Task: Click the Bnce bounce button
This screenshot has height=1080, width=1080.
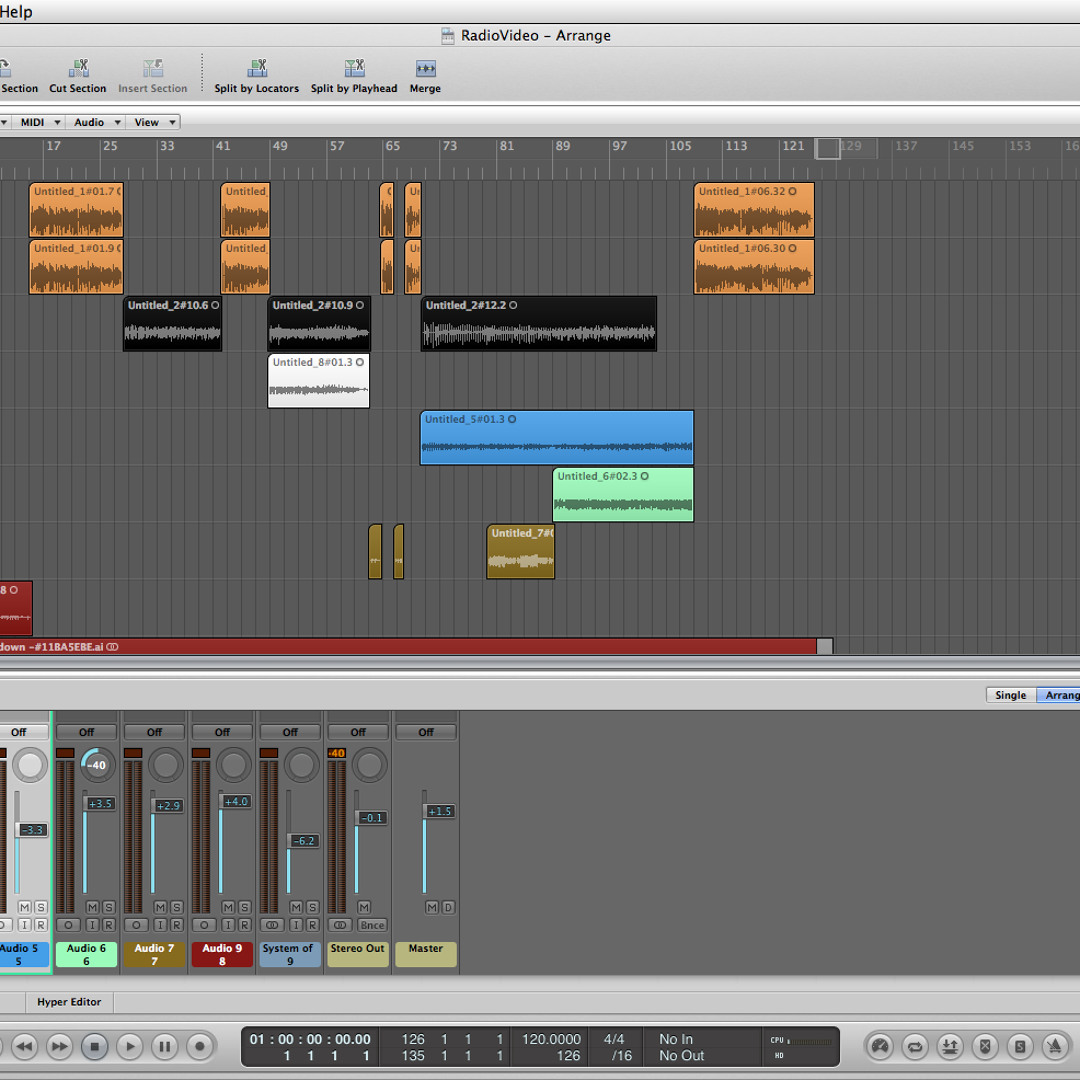Action: tap(372, 925)
